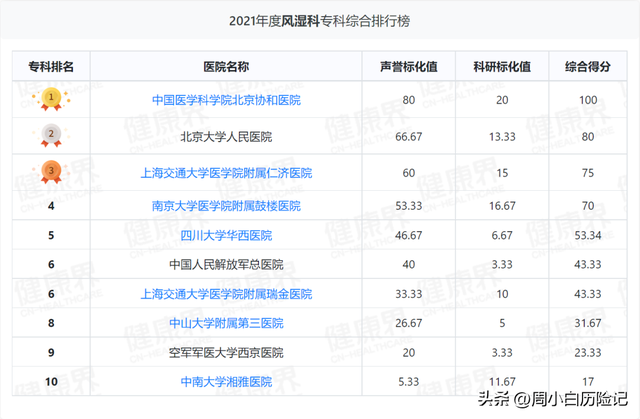Click the gold rank 1 medal icon
The image size is (640, 419).
click(51, 99)
